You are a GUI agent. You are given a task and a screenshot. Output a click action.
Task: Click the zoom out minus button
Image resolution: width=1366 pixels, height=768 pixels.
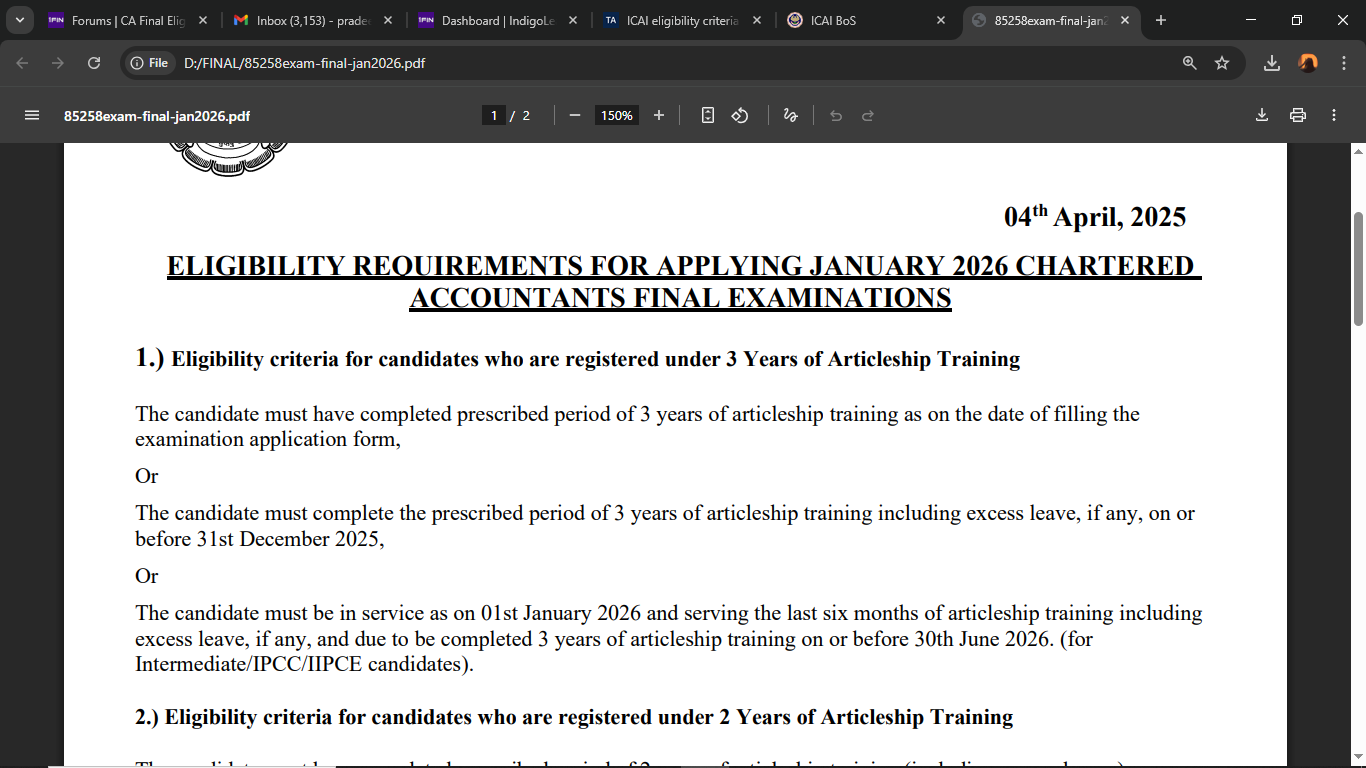575,116
